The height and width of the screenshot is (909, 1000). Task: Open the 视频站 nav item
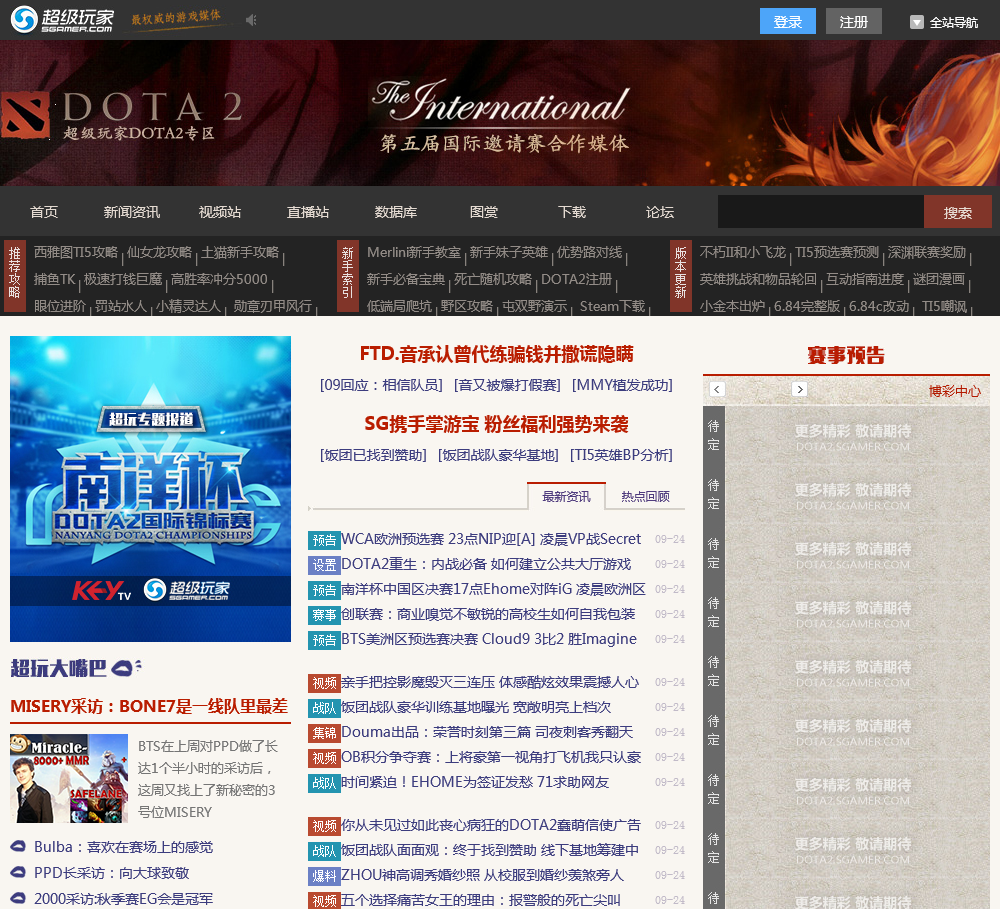coord(220,212)
